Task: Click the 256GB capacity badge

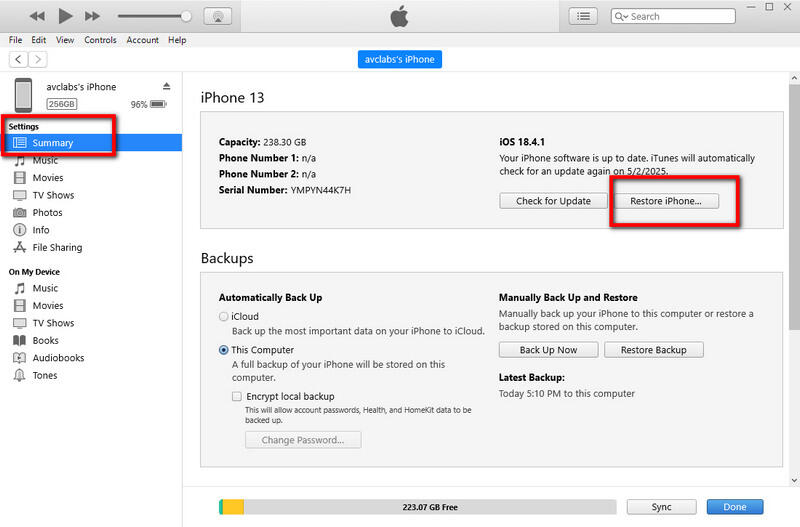Action: tap(62, 104)
